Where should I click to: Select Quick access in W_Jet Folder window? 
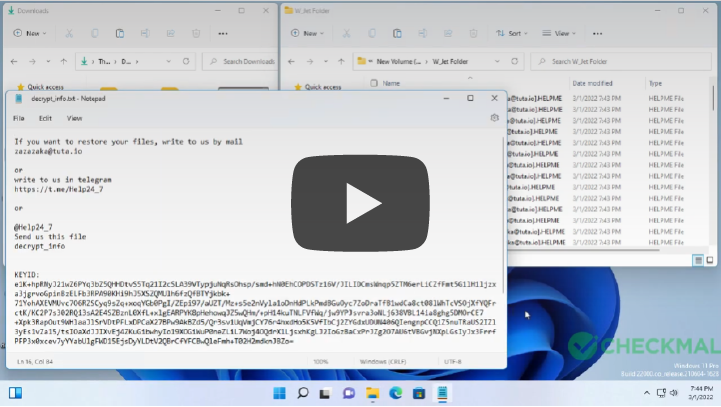[318, 86]
